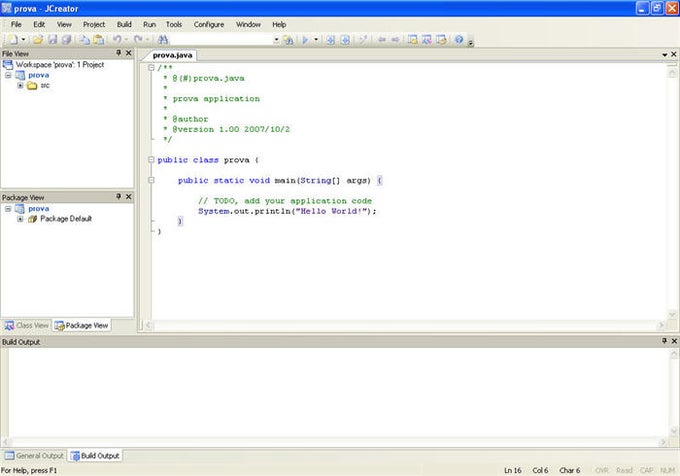Click the Undo toolbar icon

(117, 40)
